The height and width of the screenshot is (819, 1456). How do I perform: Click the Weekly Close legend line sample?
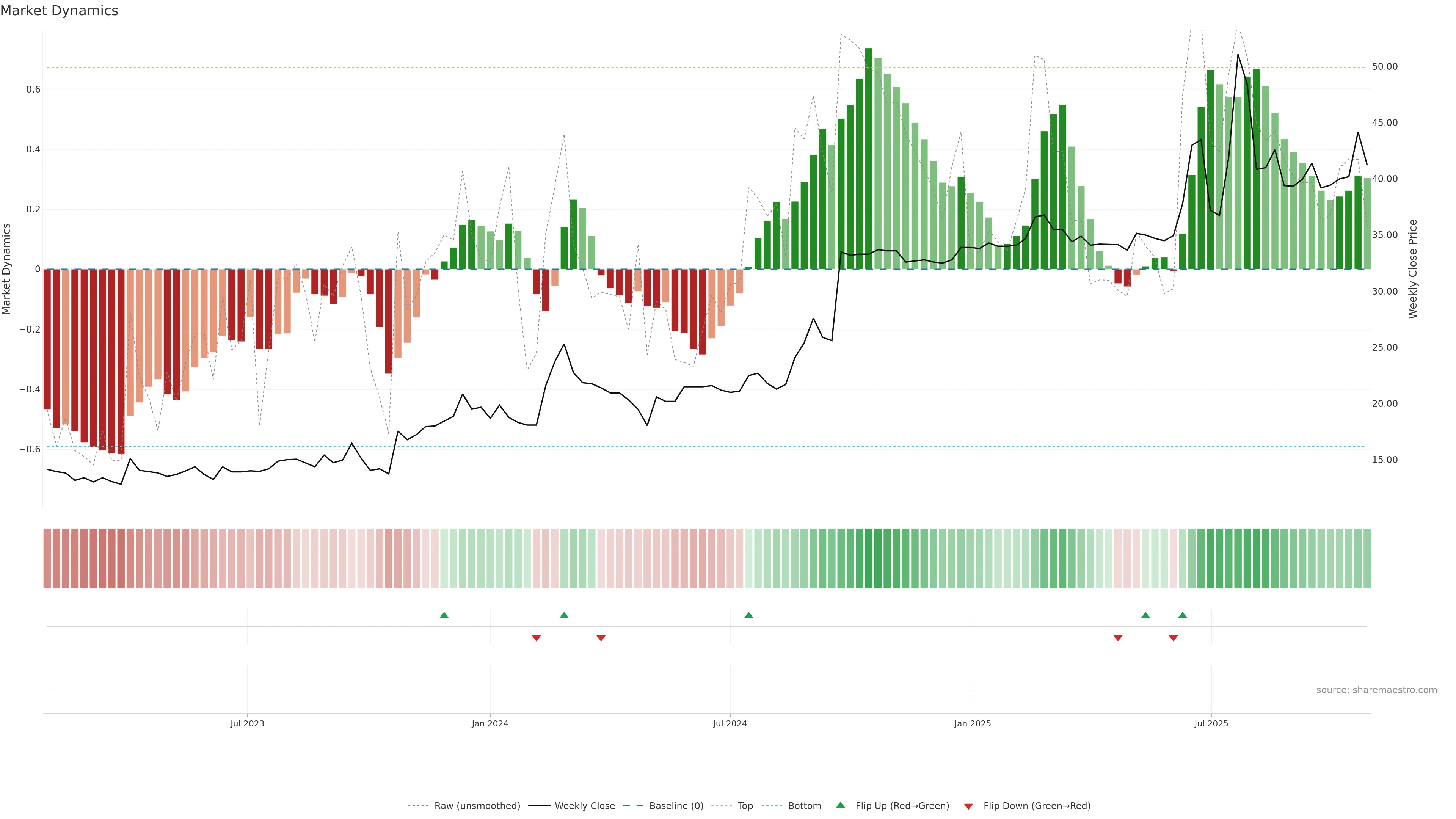click(539, 806)
